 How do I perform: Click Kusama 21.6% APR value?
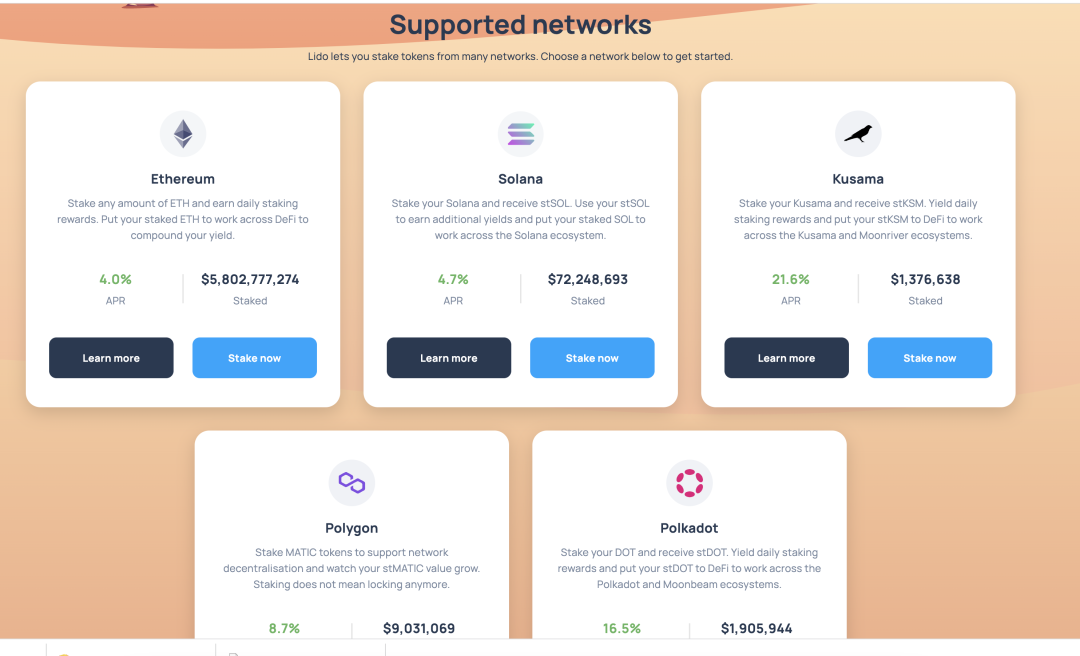pos(790,279)
